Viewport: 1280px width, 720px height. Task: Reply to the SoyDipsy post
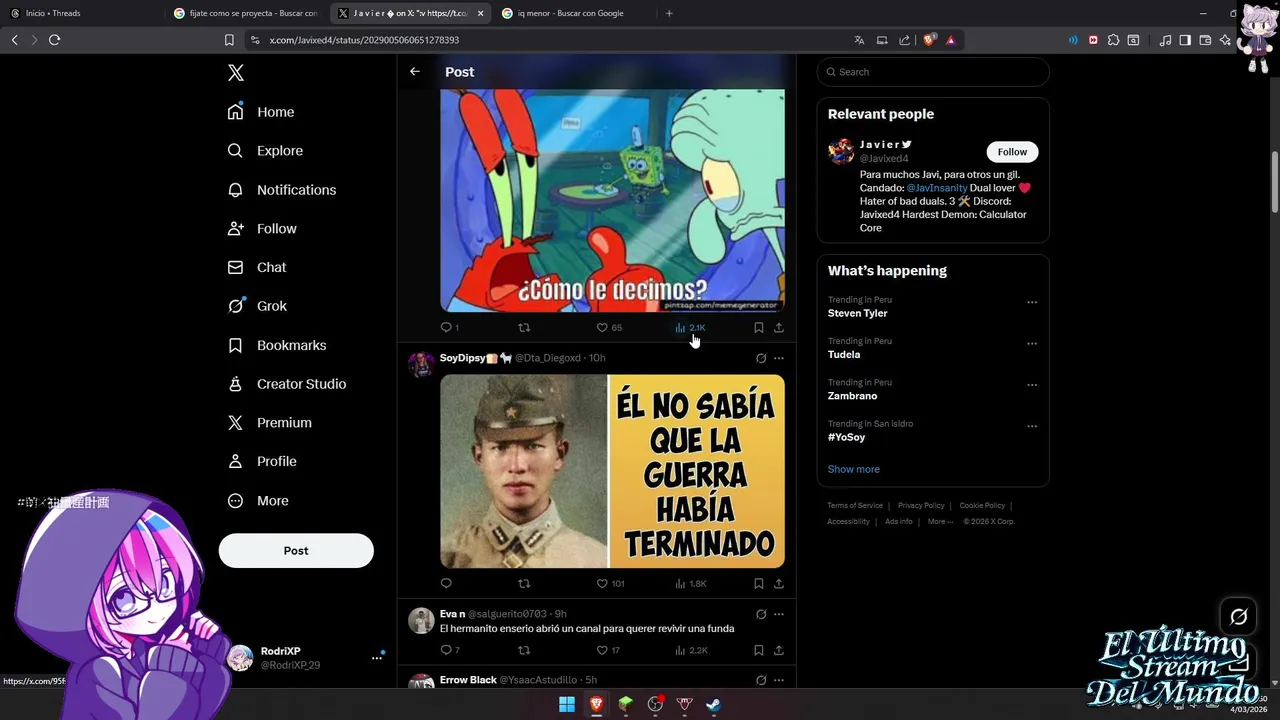click(446, 584)
